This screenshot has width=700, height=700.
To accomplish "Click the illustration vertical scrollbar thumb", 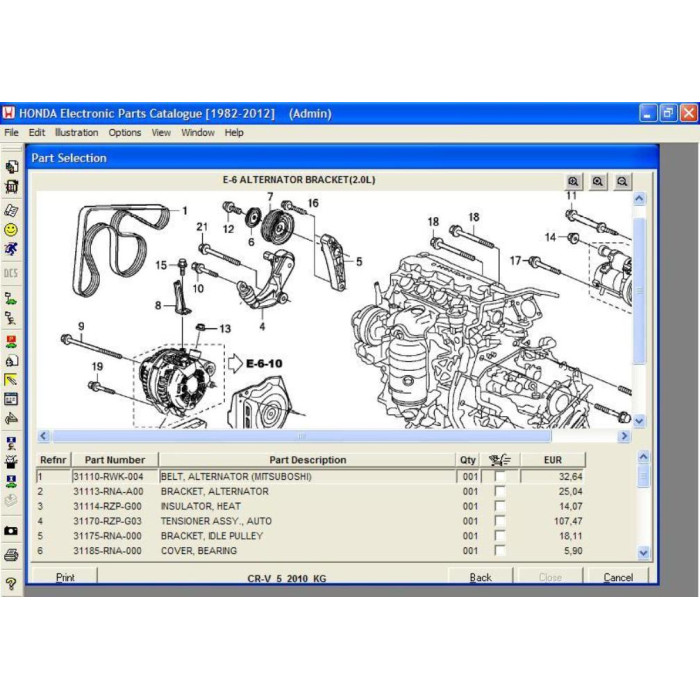I will [639, 291].
